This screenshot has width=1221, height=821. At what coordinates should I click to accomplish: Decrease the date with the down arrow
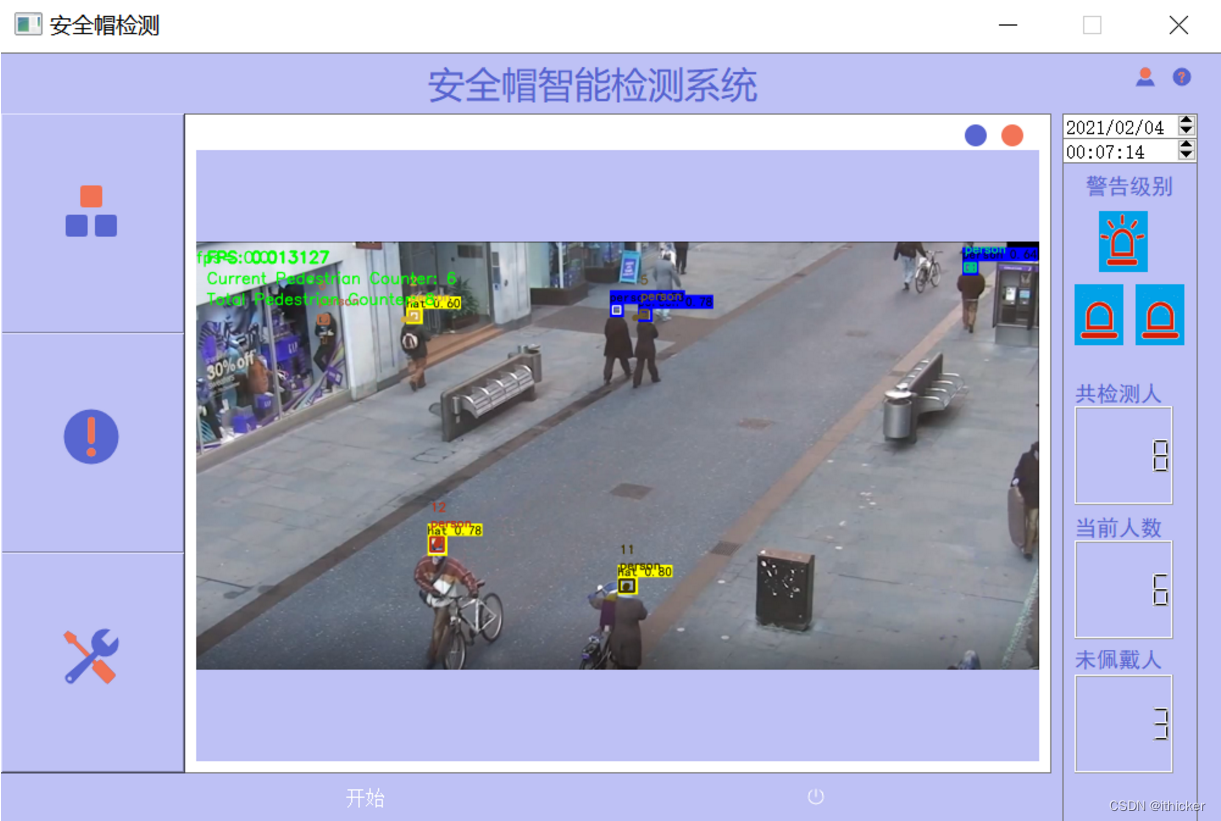tap(1187, 131)
